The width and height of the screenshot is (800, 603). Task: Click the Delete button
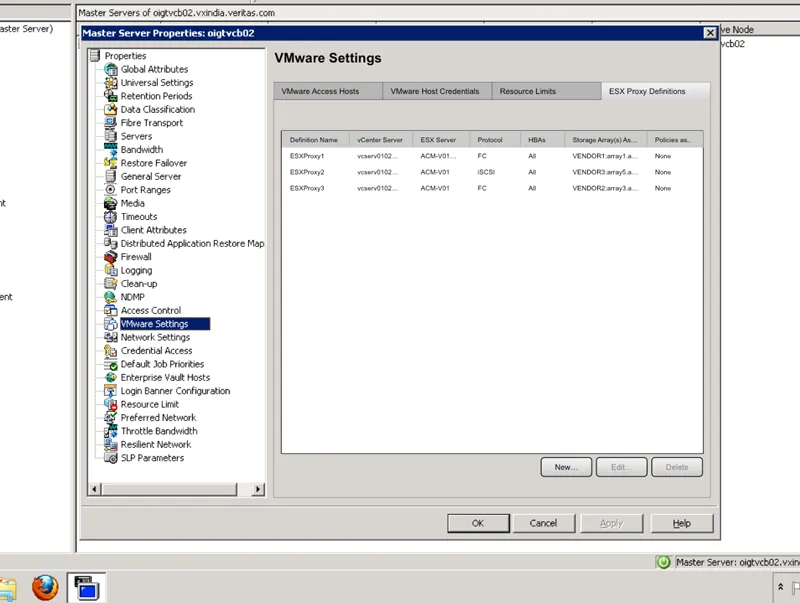677,467
